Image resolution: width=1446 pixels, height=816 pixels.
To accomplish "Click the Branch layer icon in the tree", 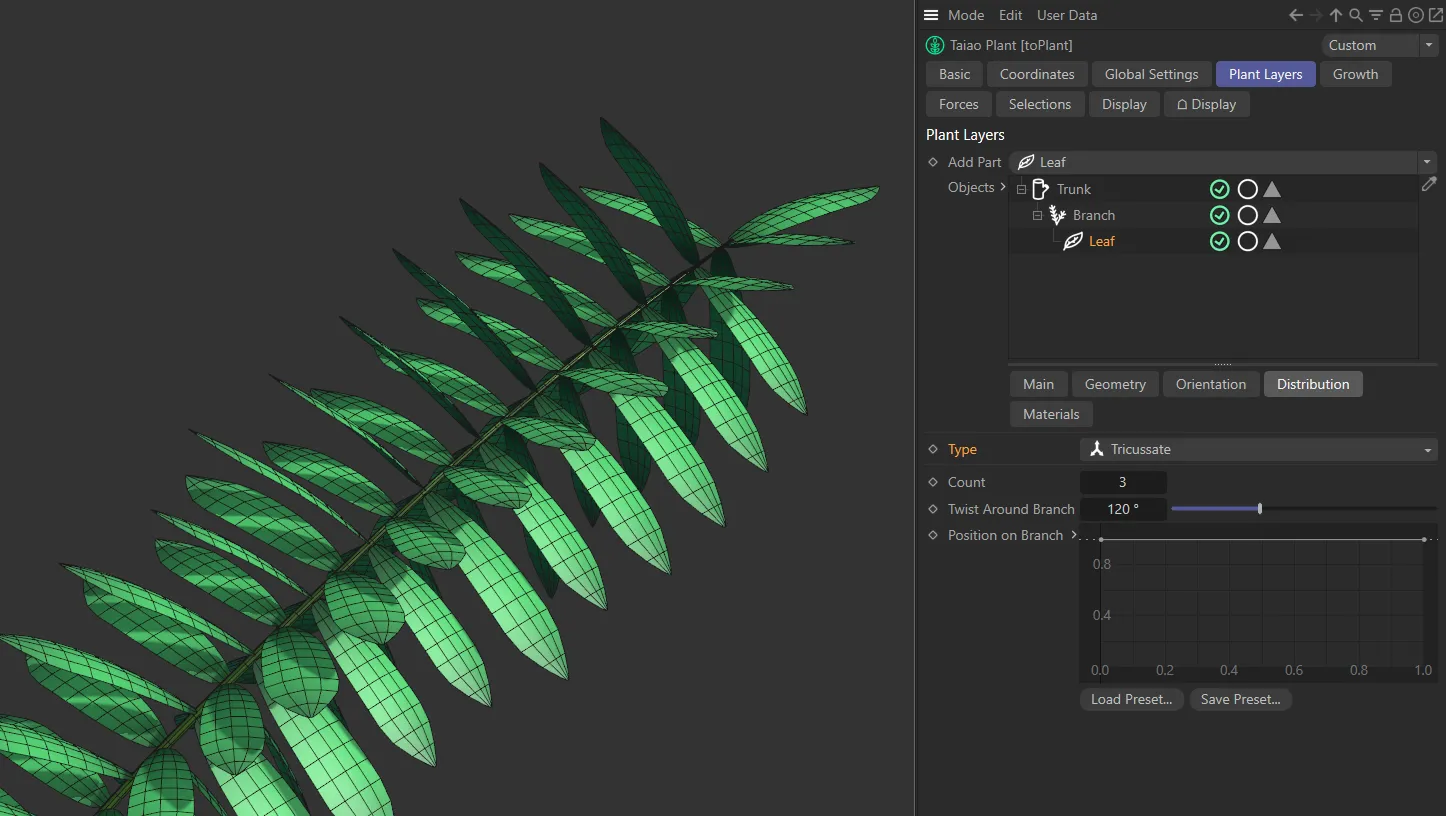I will pyautogui.click(x=1056, y=214).
